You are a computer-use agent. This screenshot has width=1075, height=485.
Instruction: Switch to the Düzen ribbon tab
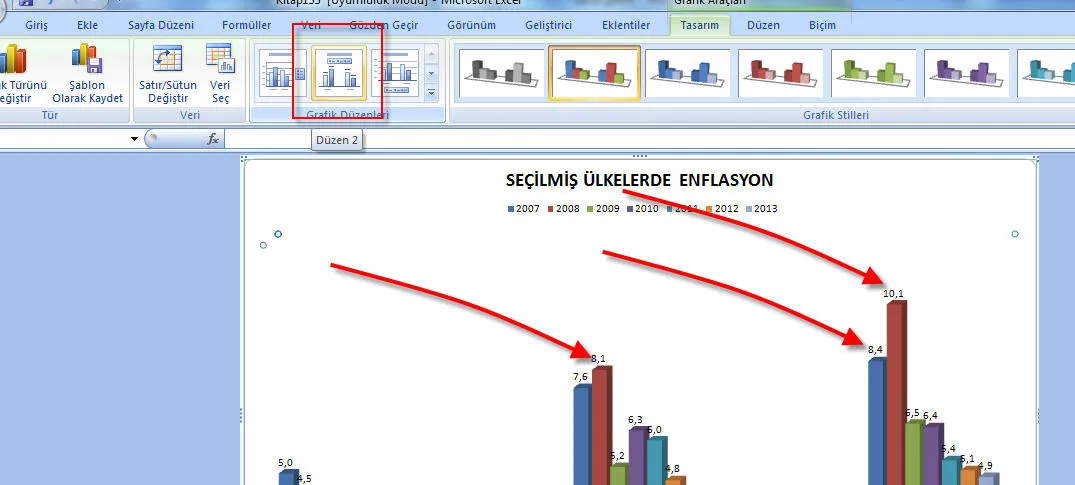(x=762, y=25)
